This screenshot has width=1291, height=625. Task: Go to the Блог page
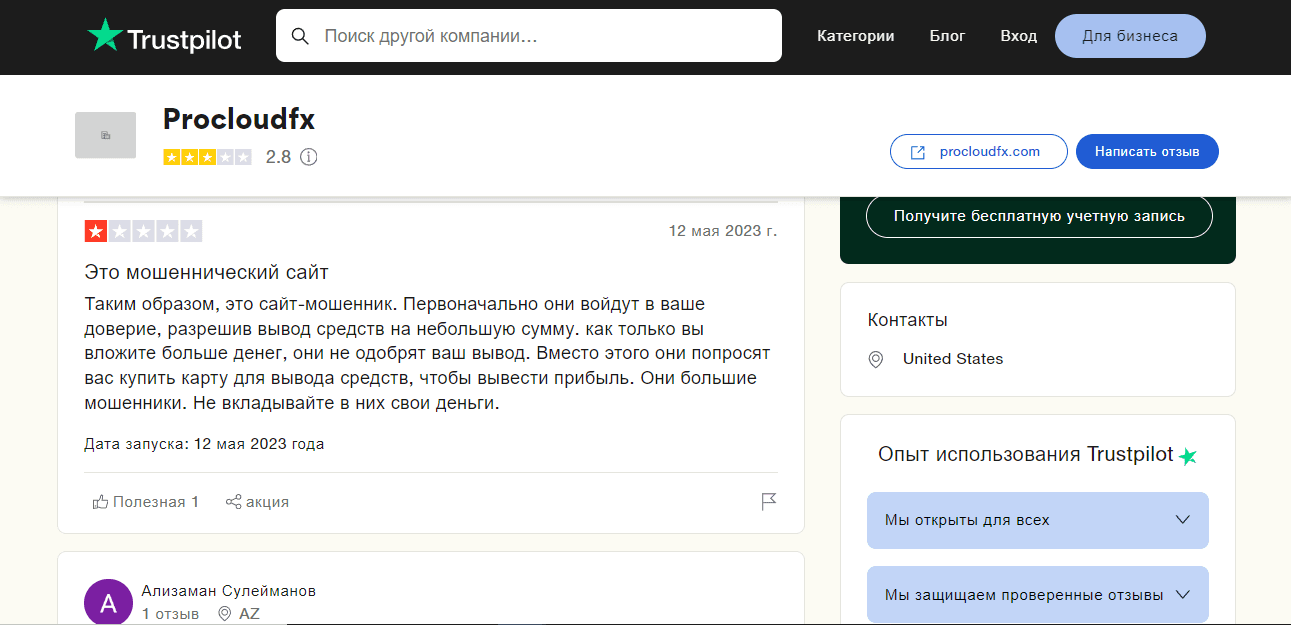point(947,36)
